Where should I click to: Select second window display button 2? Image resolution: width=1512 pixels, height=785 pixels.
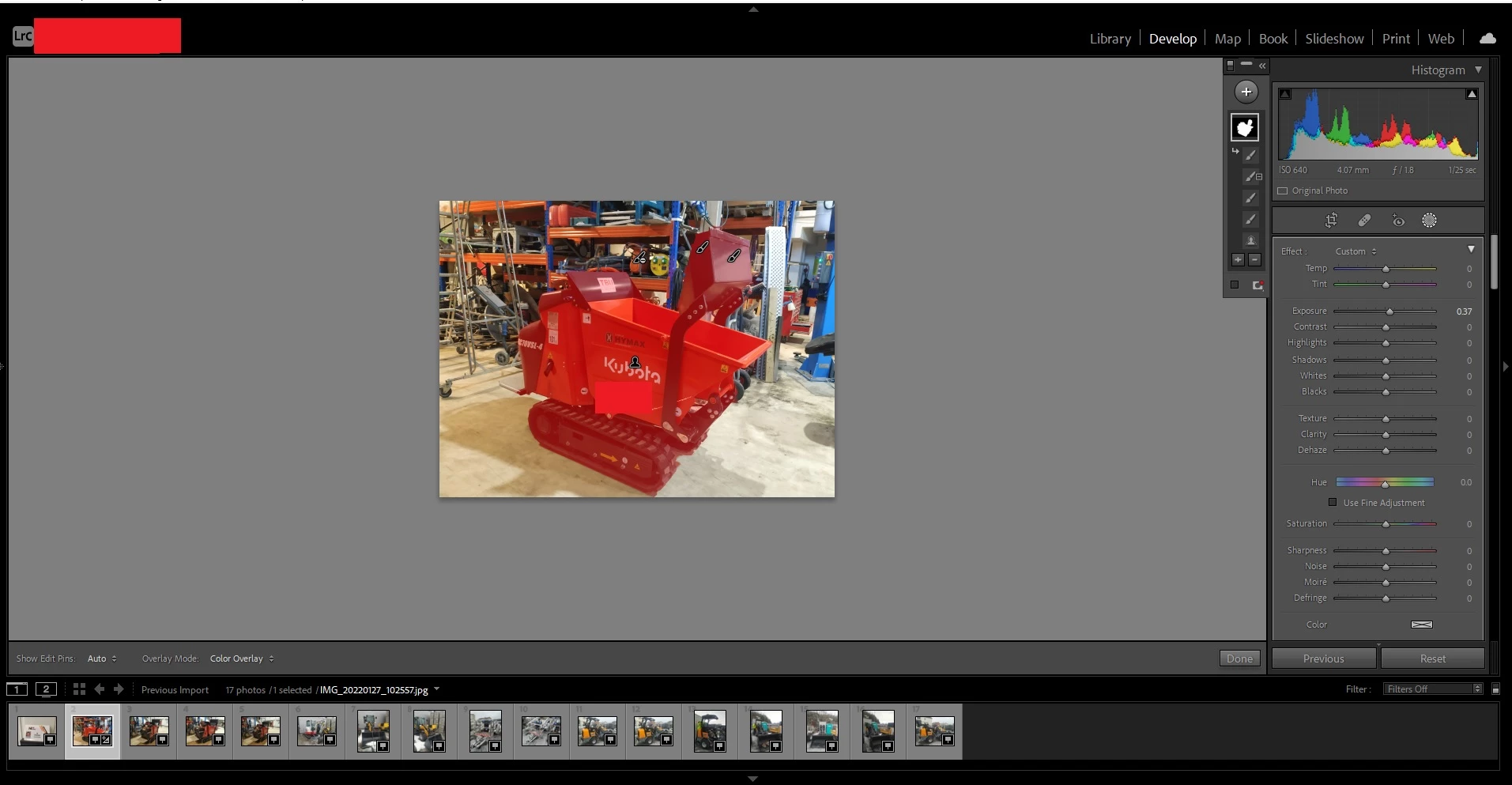(46, 689)
